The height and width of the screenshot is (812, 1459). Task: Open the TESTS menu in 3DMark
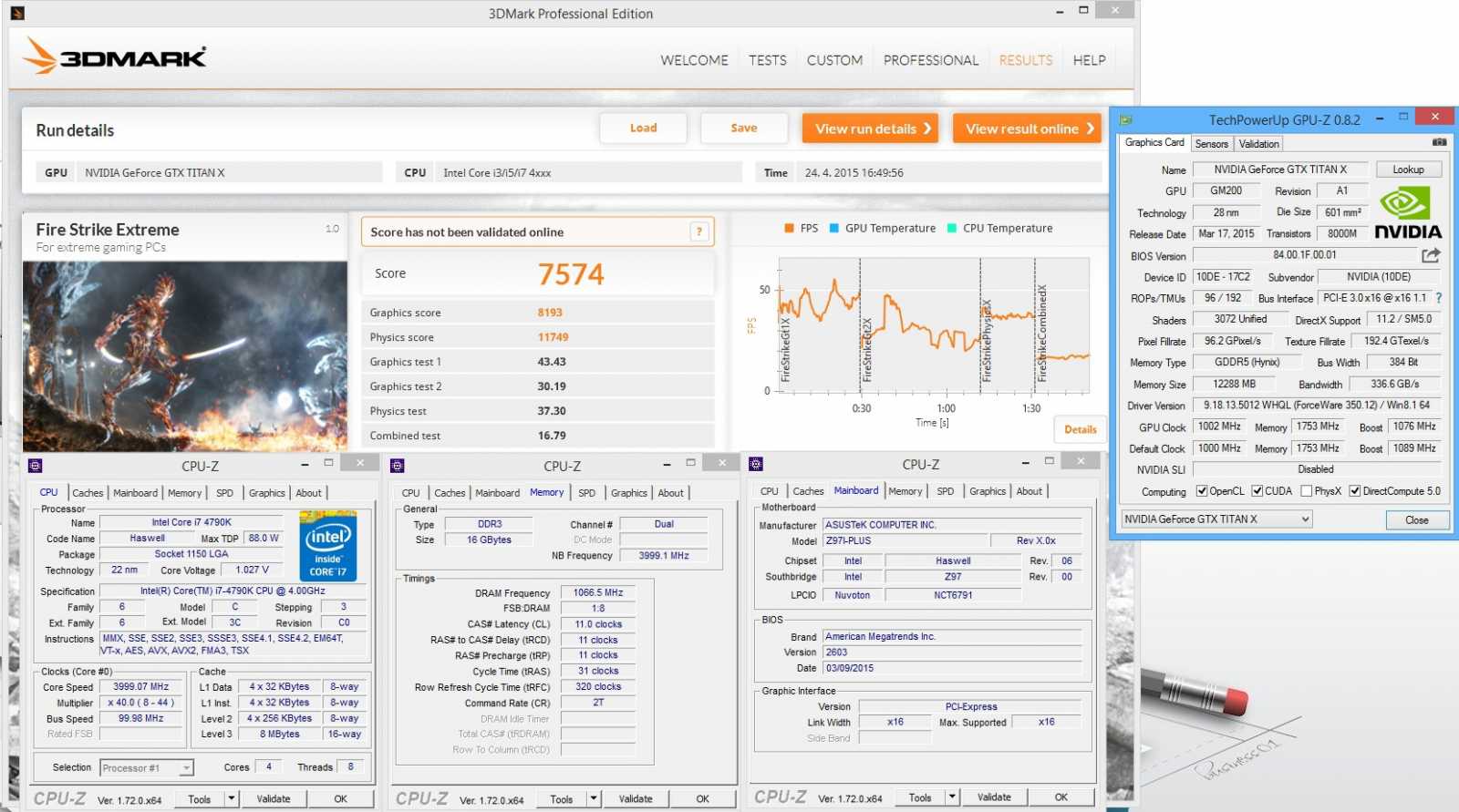[768, 60]
